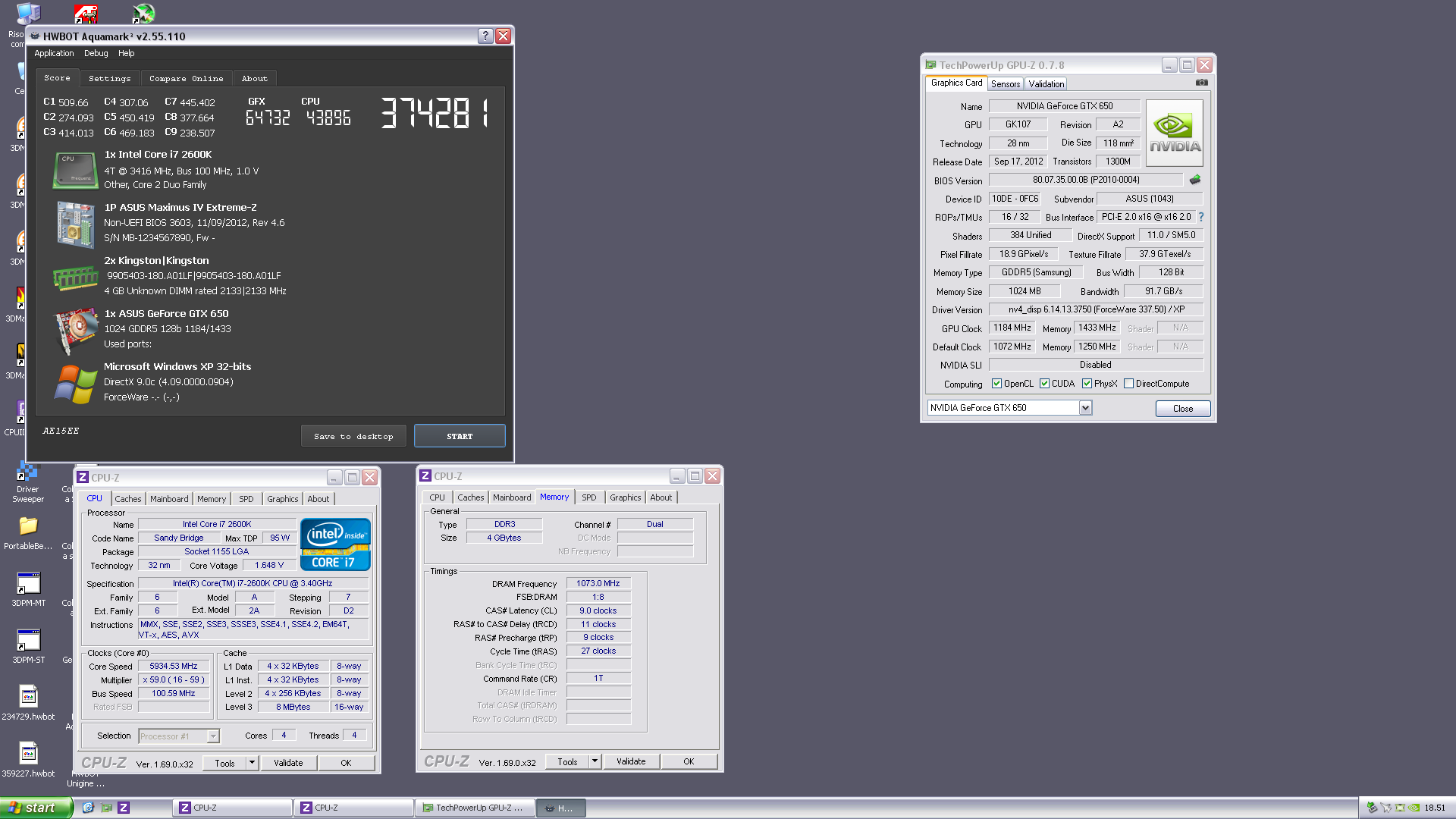Click the GPU Name field in GPU-Z
This screenshot has height=819, width=1456.
point(1065,106)
